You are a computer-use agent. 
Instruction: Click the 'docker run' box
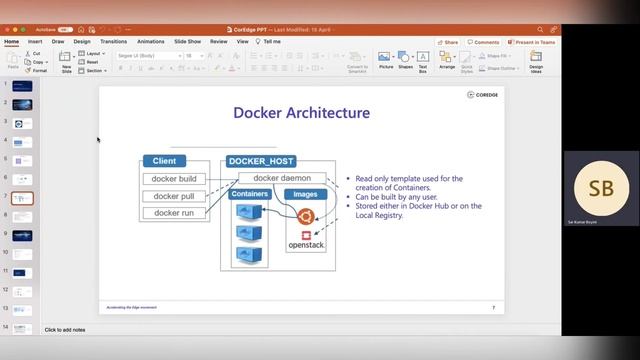point(174,213)
